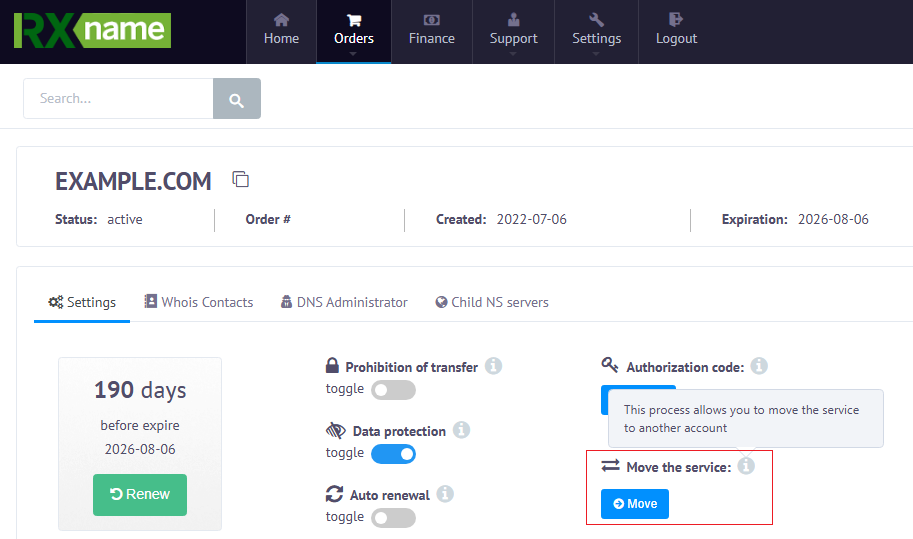Click the Auto renewal info icon
The width and height of the screenshot is (913, 539).
point(445,494)
